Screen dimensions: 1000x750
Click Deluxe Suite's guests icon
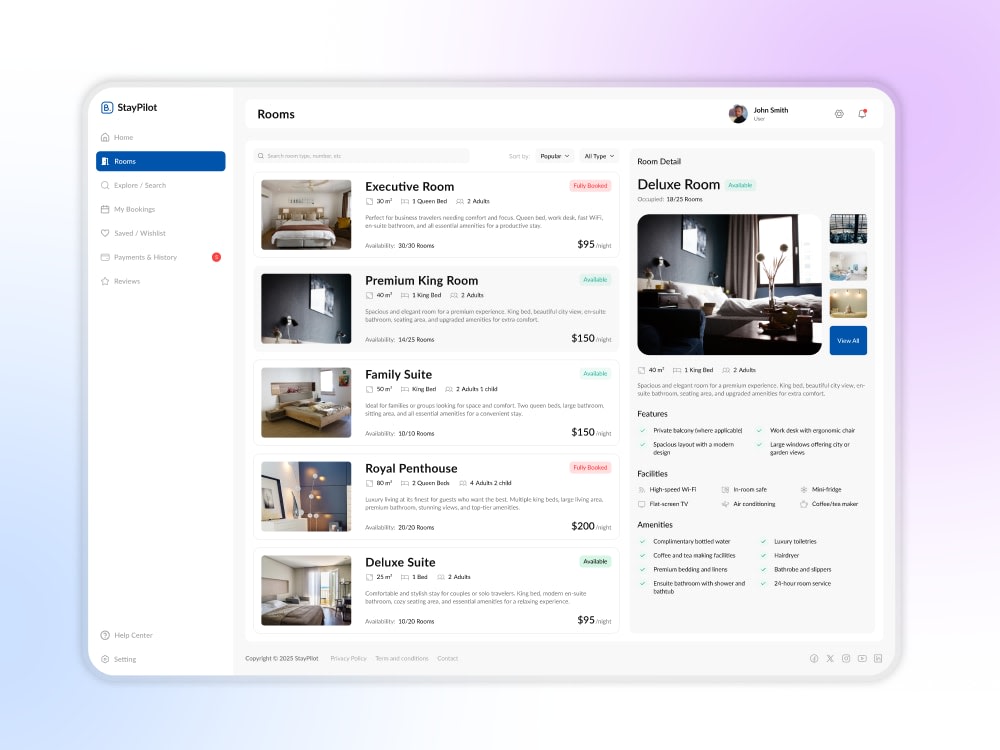(441, 577)
